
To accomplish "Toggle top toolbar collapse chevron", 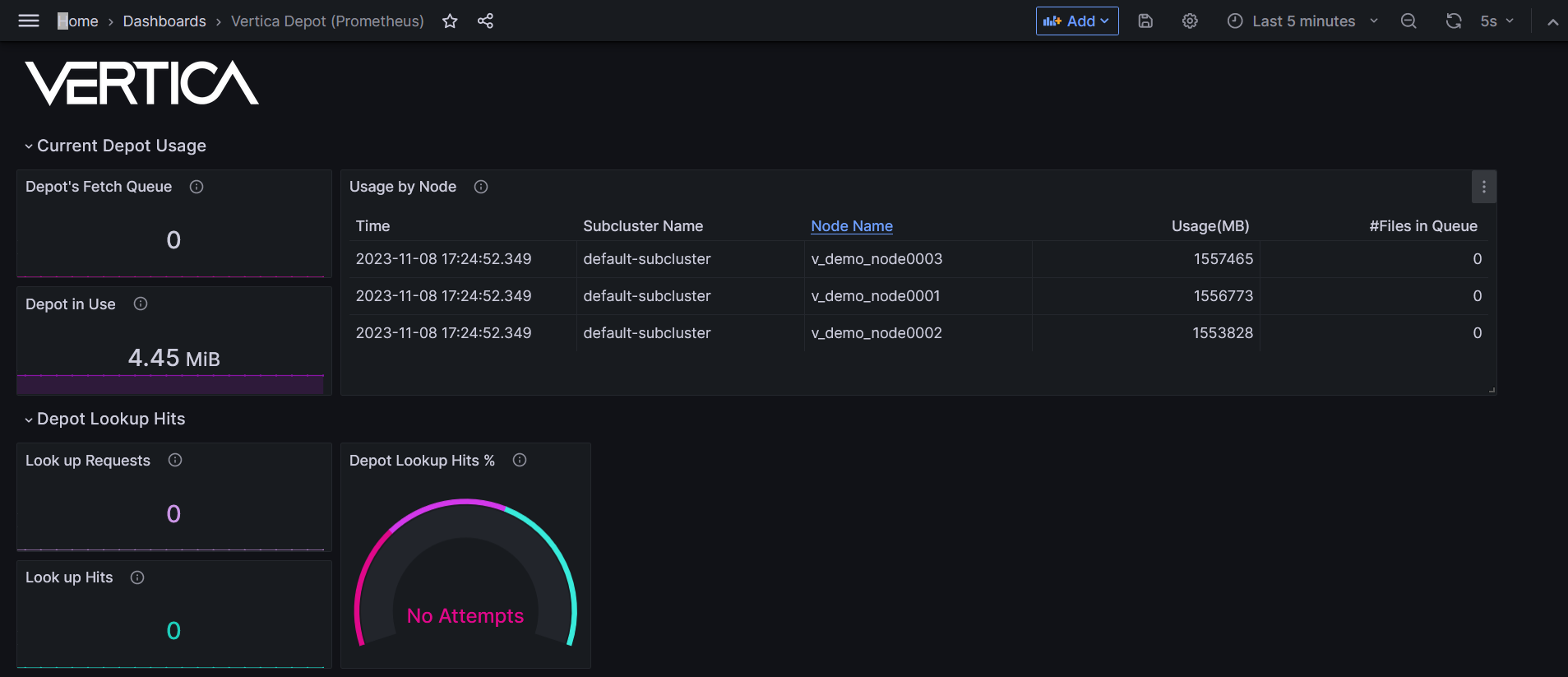I will coord(1552,22).
